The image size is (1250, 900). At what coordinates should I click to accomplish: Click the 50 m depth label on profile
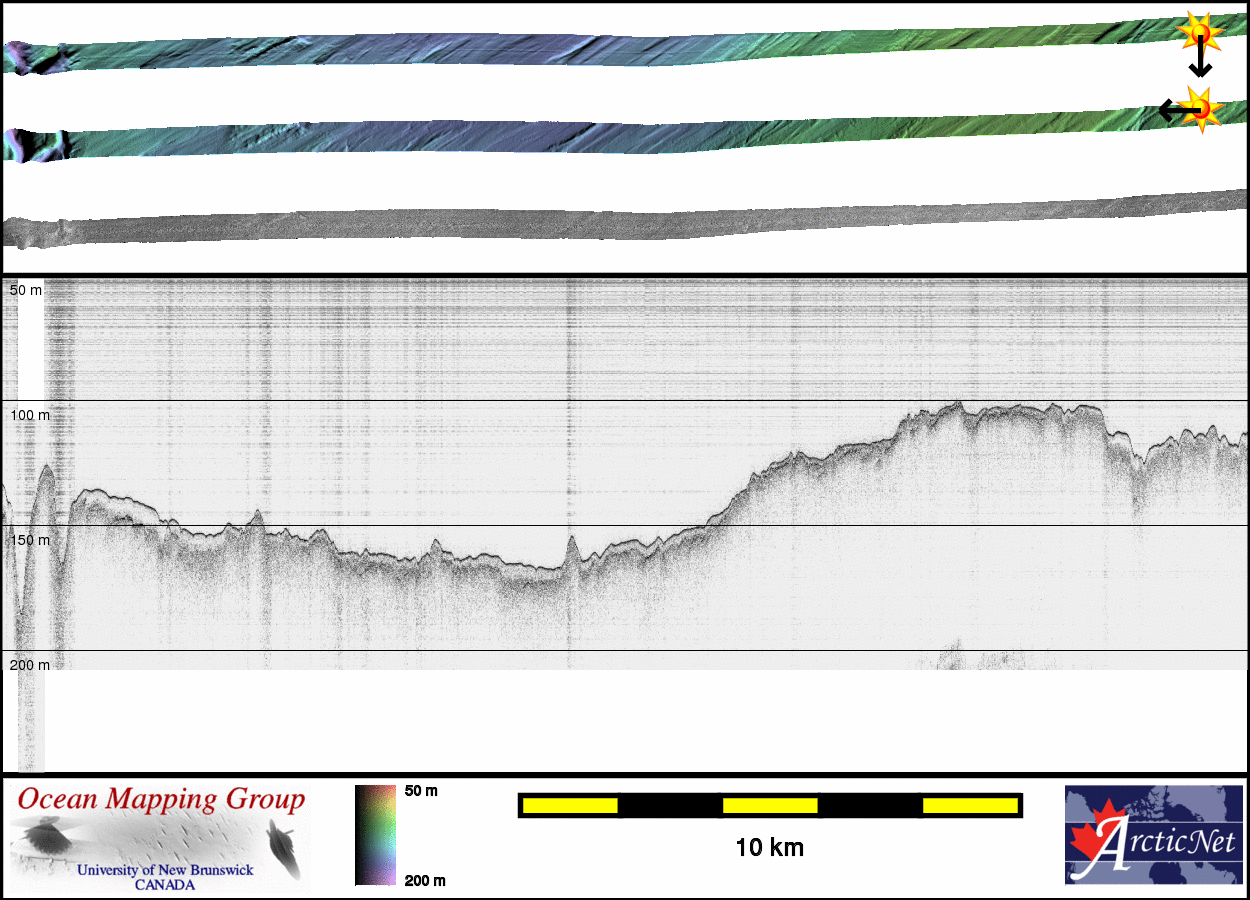pyautogui.click(x=26, y=290)
